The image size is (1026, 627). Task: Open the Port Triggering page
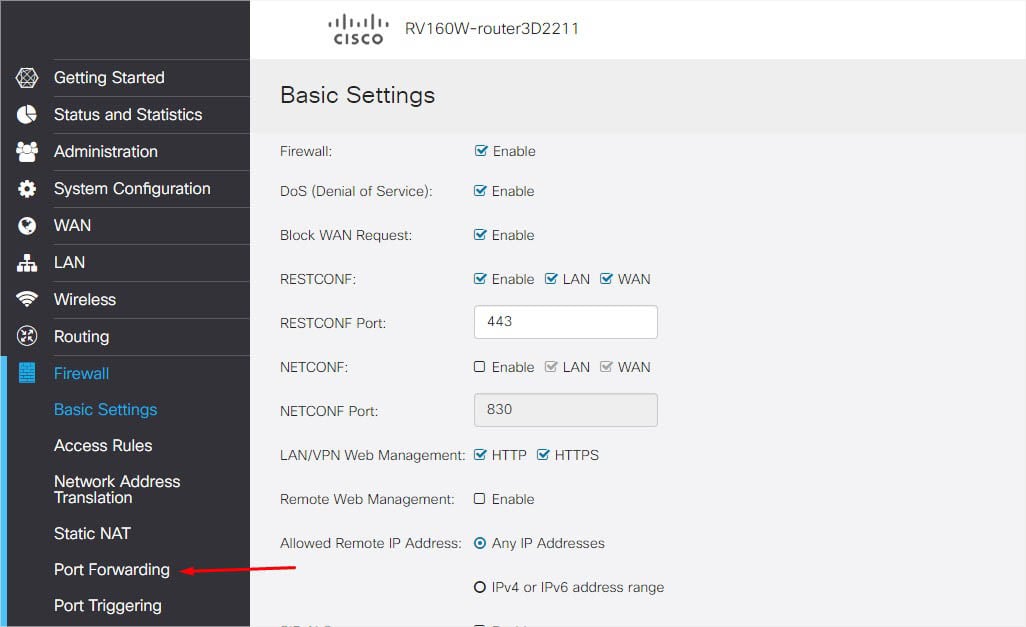[107, 605]
